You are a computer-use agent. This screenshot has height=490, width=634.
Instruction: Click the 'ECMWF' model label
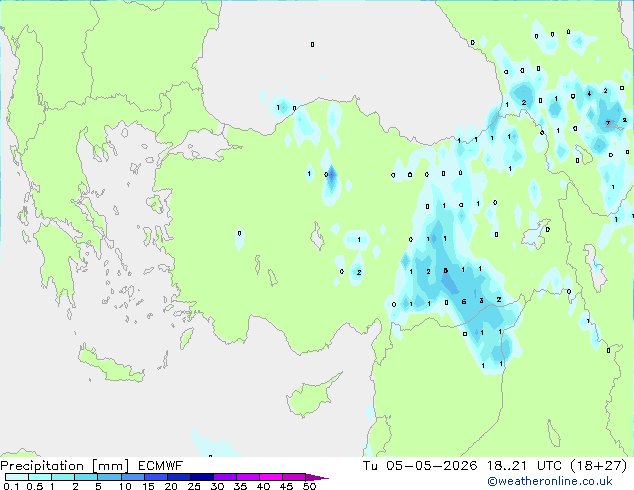160,466
